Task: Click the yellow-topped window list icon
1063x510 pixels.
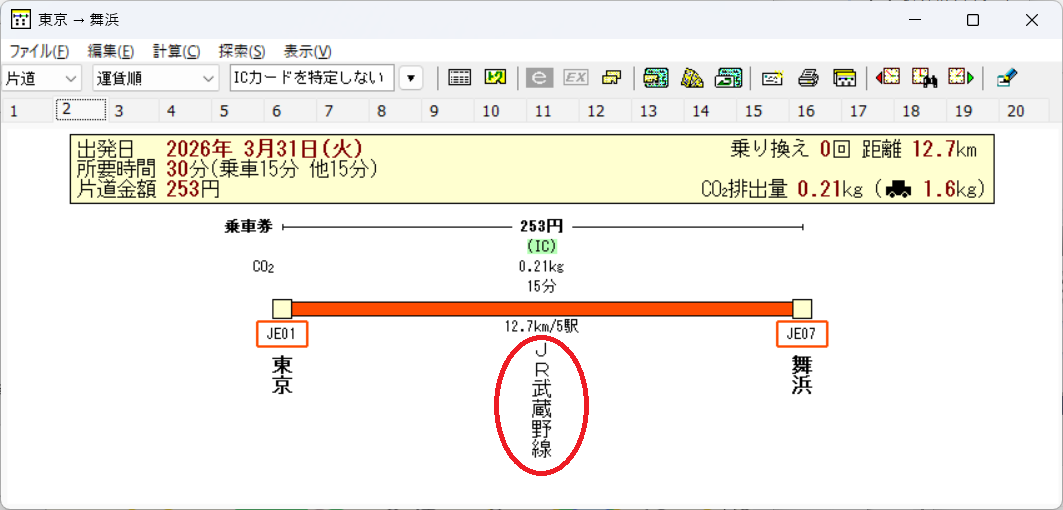Action: pos(844,78)
